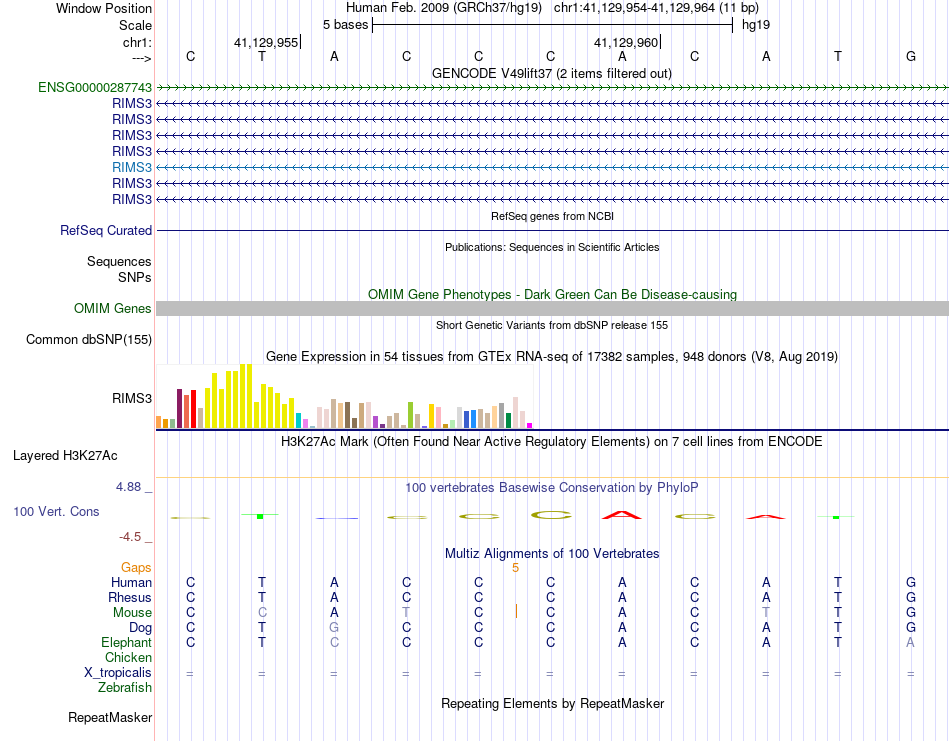This screenshot has width=950, height=741.
Task: Click 'Short Genetic Variants from dbSNP release 155'
Action: (552, 325)
